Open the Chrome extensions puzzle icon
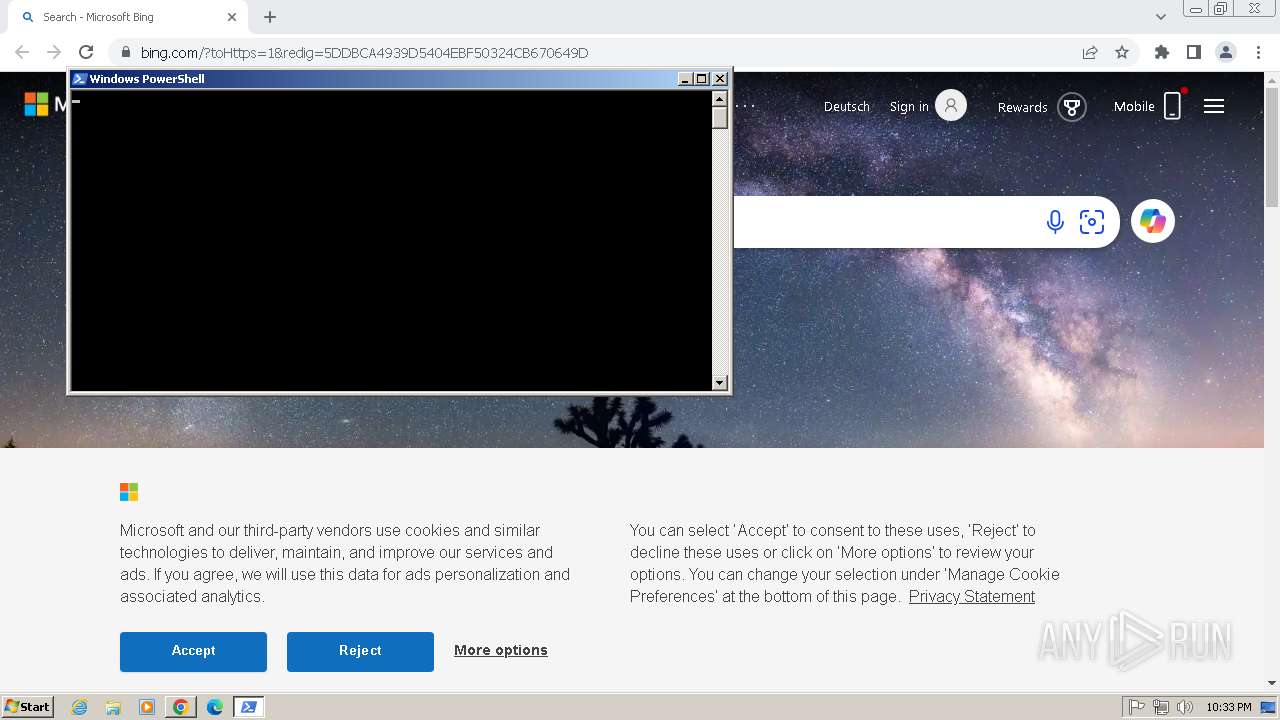This screenshot has width=1280, height=720. (x=1162, y=52)
